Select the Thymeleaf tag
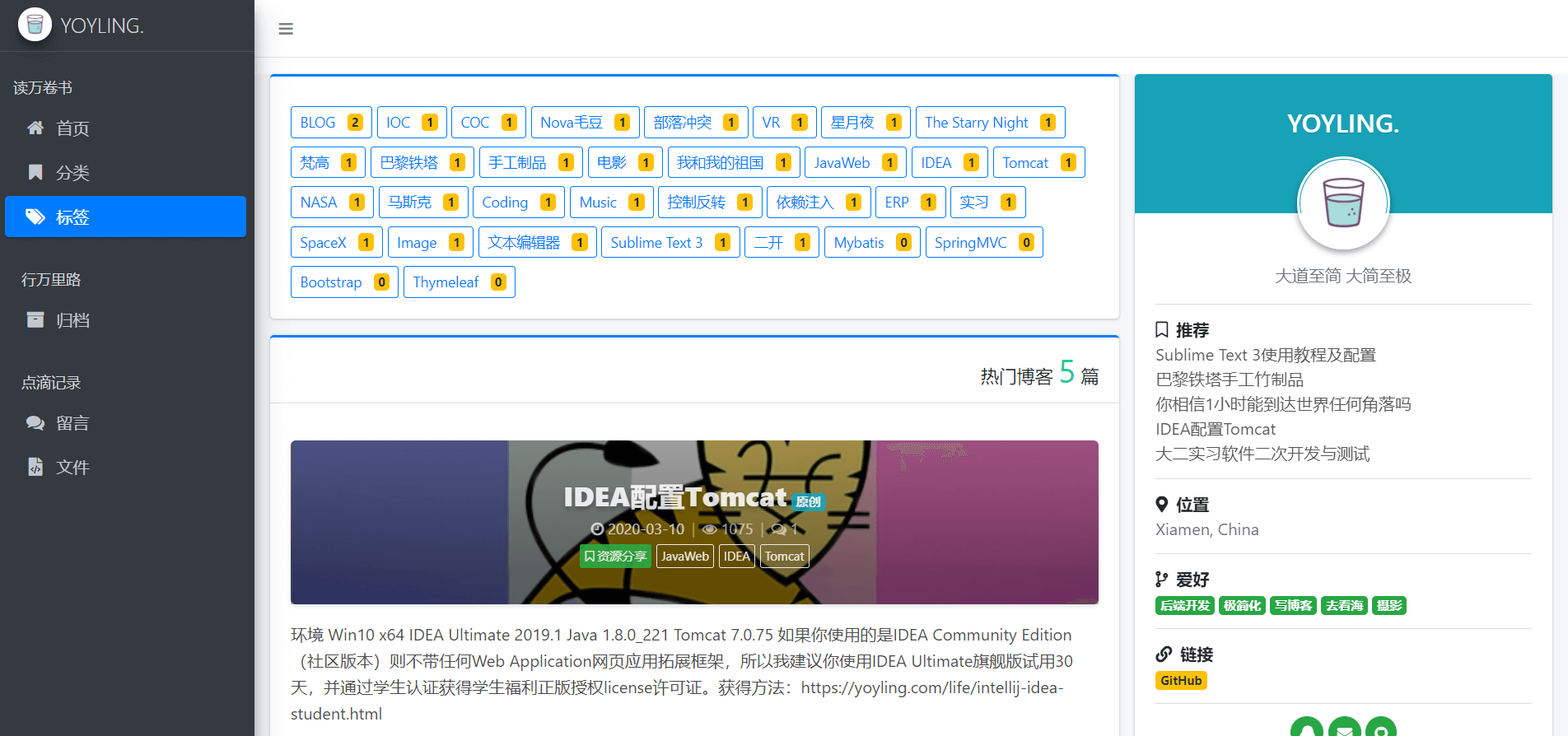The image size is (1568, 736). pyautogui.click(x=460, y=282)
